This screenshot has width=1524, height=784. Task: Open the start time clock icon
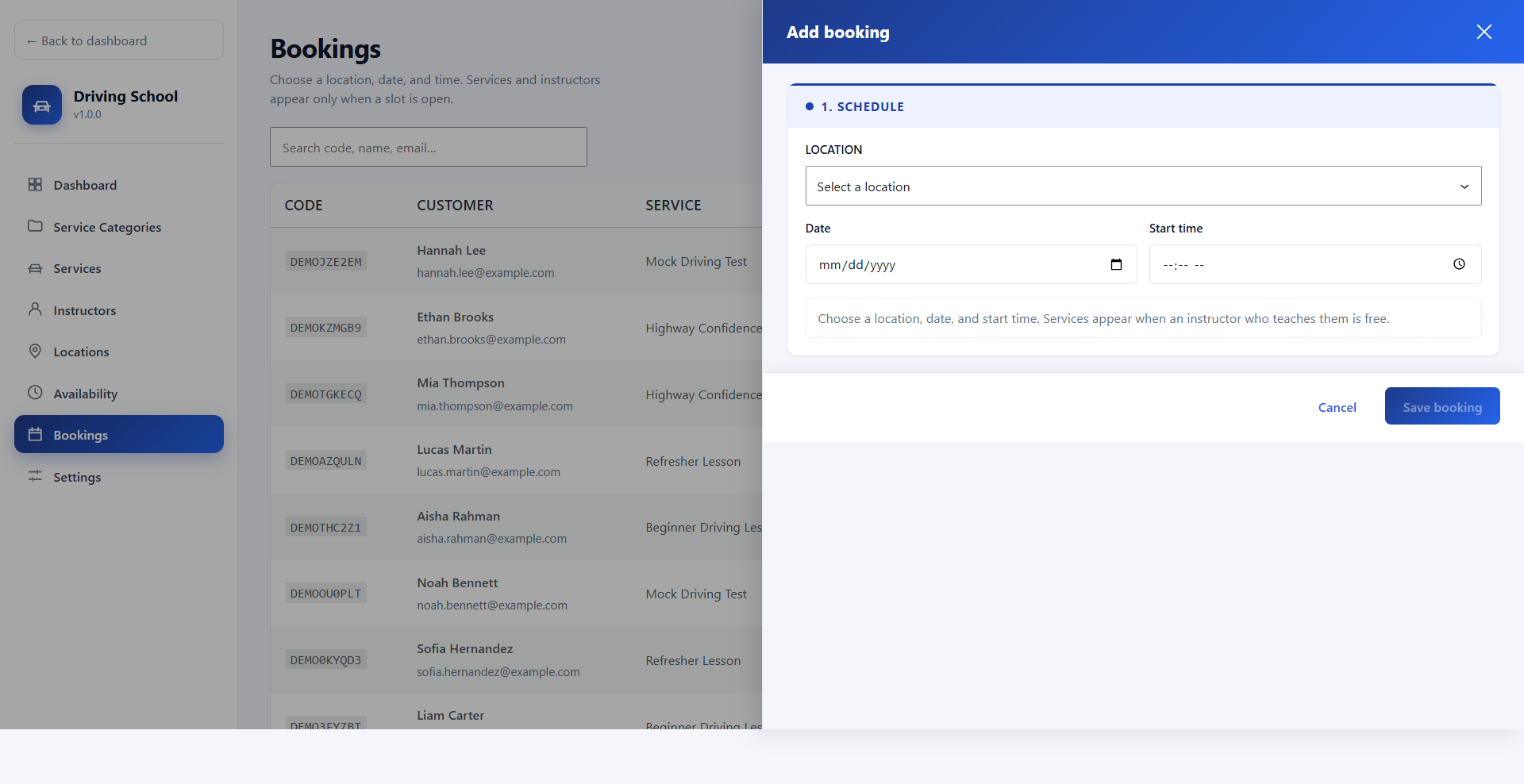(x=1459, y=264)
